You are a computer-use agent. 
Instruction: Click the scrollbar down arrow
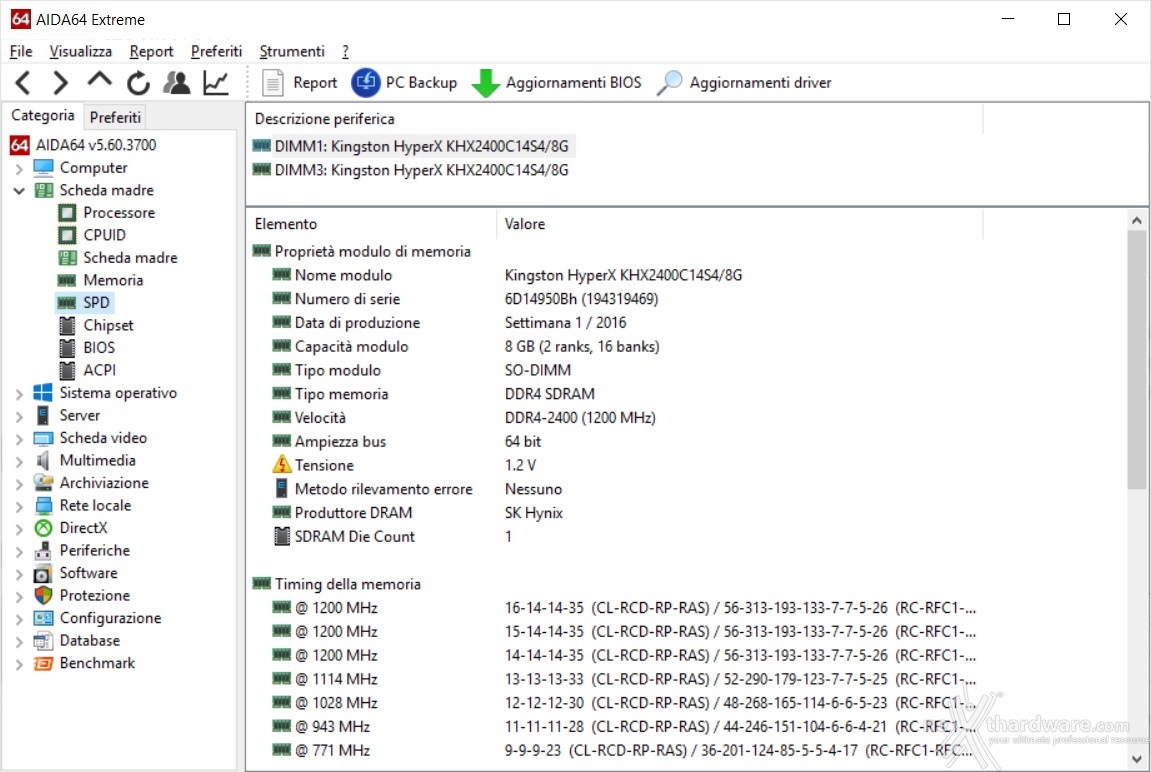coord(1136,760)
